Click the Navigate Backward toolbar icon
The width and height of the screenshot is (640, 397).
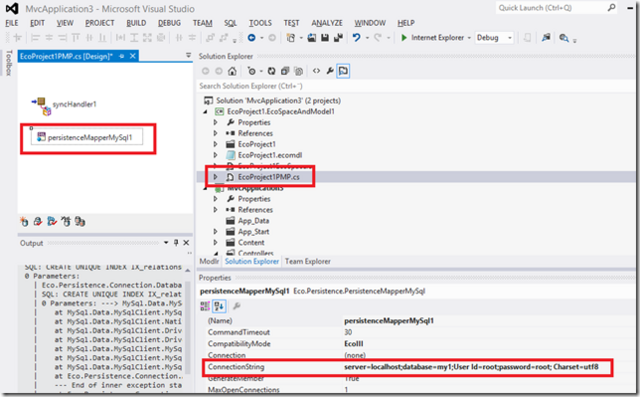click(x=251, y=38)
